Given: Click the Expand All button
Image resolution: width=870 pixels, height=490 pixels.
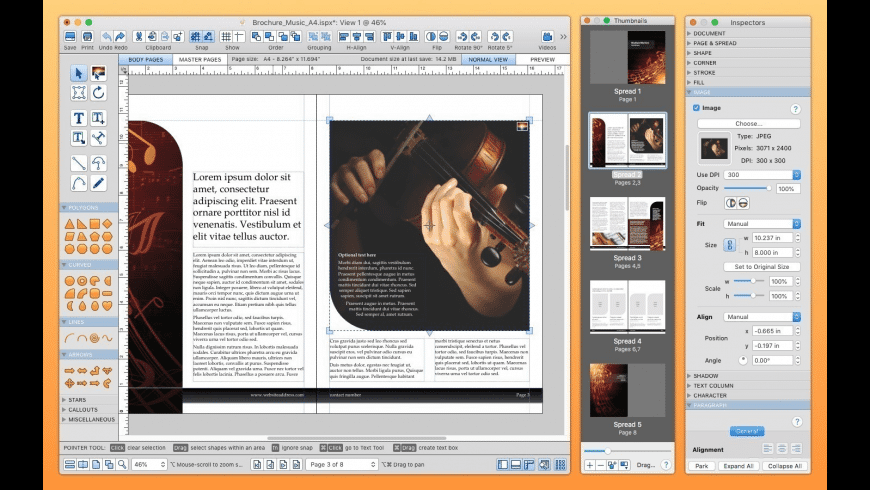Looking at the screenshot, I should pos(738,466).
